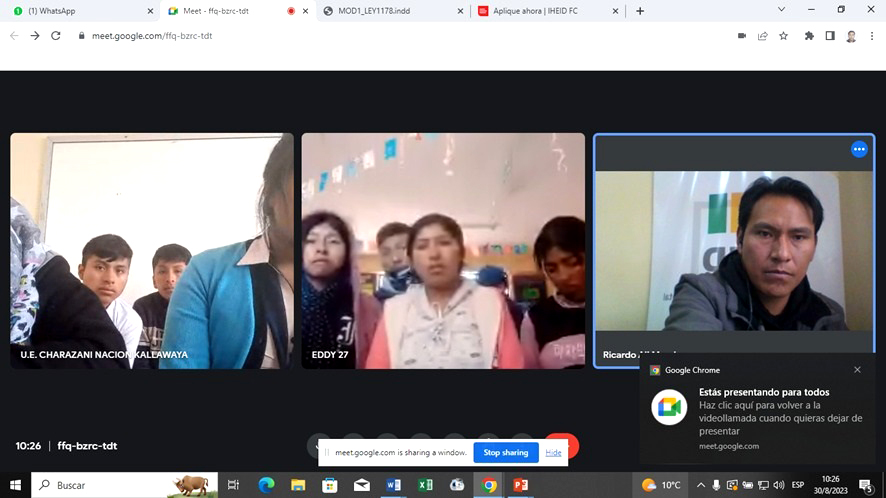Open the Chrome extensions puzzle icon
Screen dimensions: 886x498
(809, 36)
